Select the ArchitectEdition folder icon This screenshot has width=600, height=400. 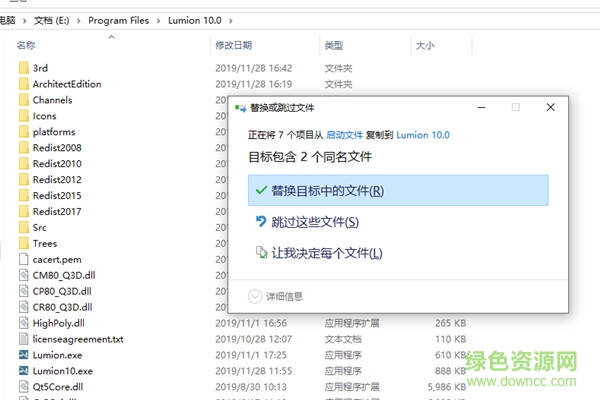[24, 84]
